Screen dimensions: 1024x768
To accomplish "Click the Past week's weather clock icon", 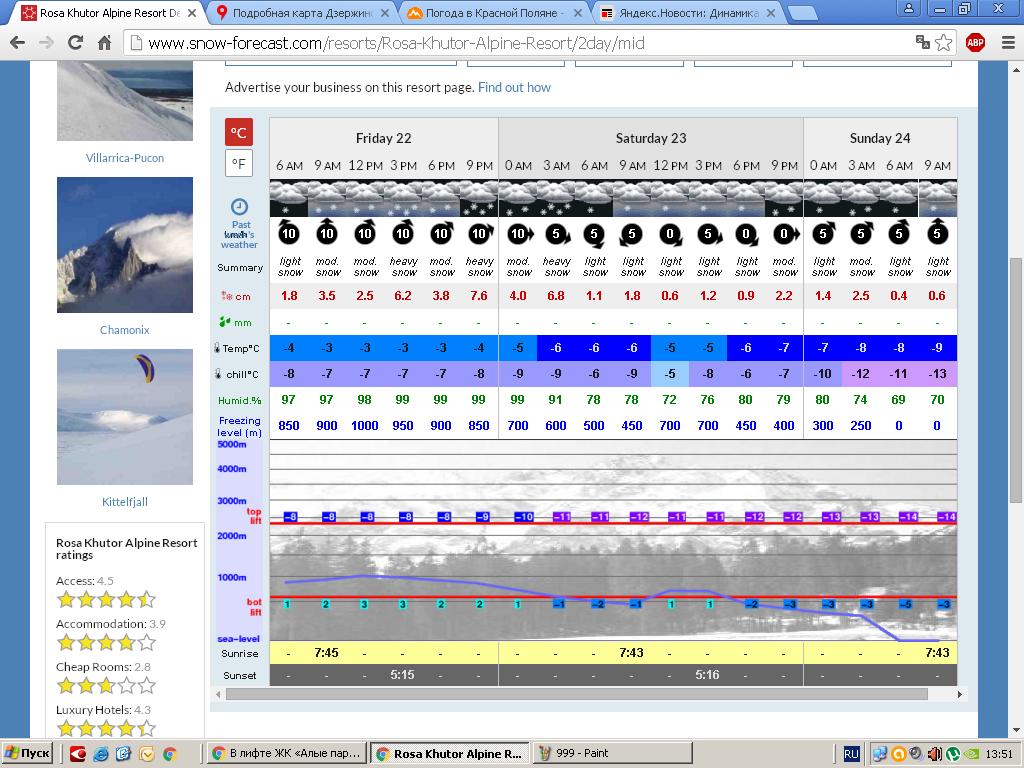I will coord(240,207).
